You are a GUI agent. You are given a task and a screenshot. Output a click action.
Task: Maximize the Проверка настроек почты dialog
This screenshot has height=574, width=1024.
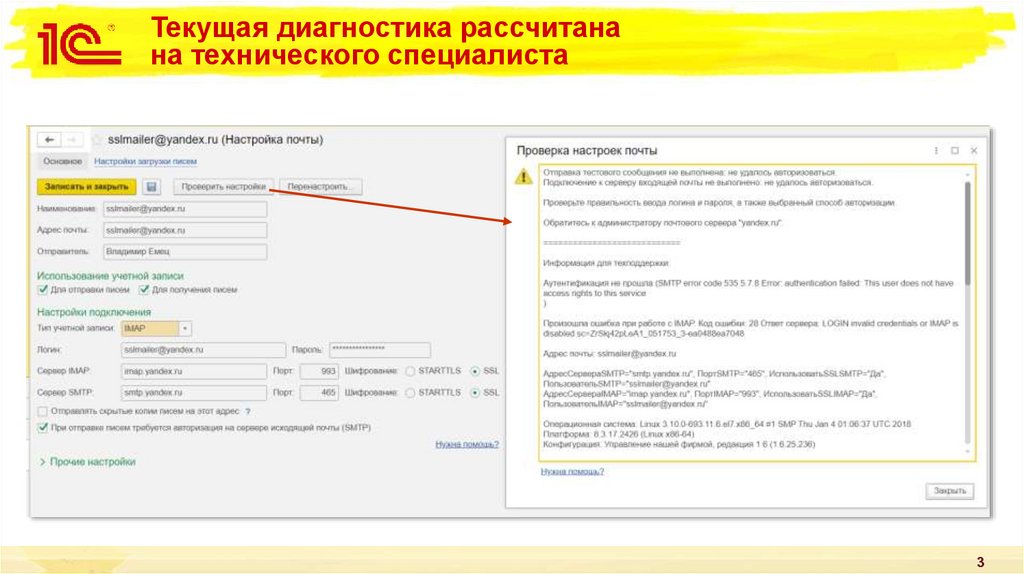click(955, 151)
